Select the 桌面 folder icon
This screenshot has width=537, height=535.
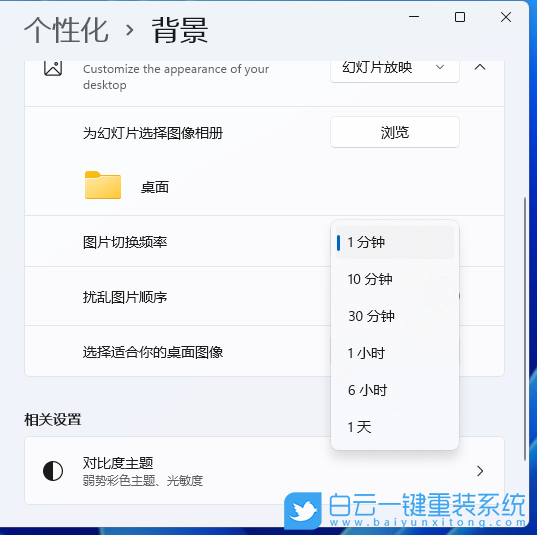tap(103, 185)
